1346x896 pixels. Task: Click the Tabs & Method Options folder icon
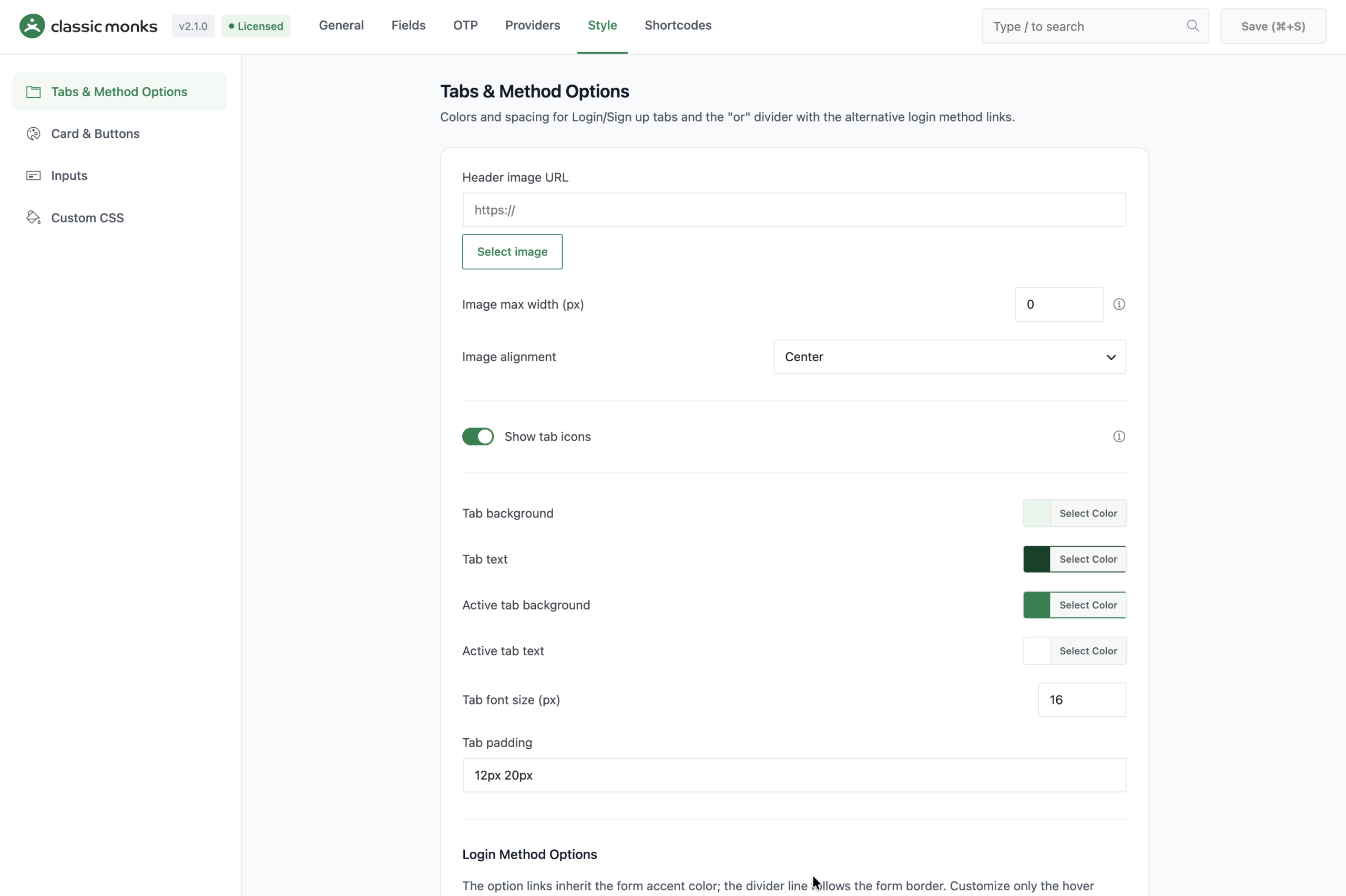(34, 92)
